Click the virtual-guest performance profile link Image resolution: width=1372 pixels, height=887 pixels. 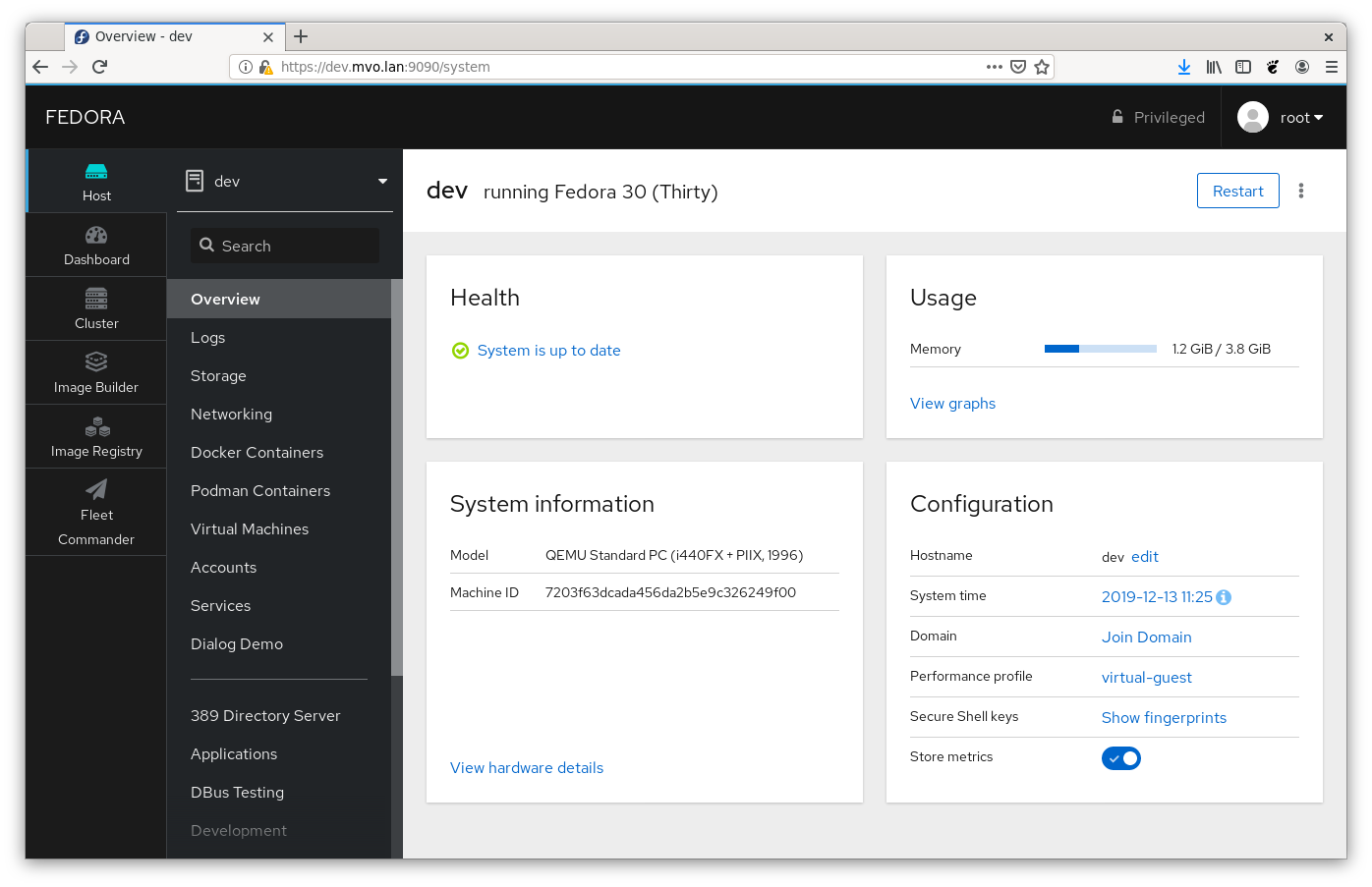(x=1146, y=678)
